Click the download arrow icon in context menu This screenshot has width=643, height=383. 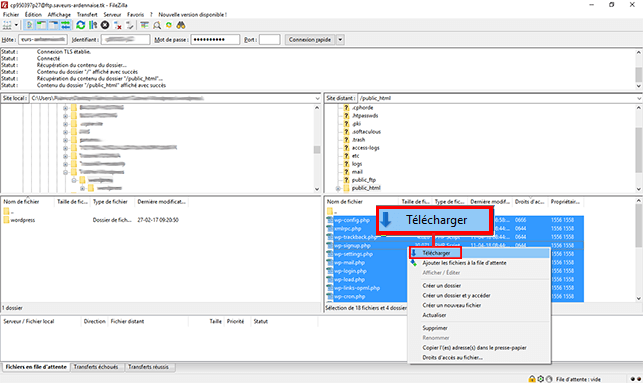point(414,253)
